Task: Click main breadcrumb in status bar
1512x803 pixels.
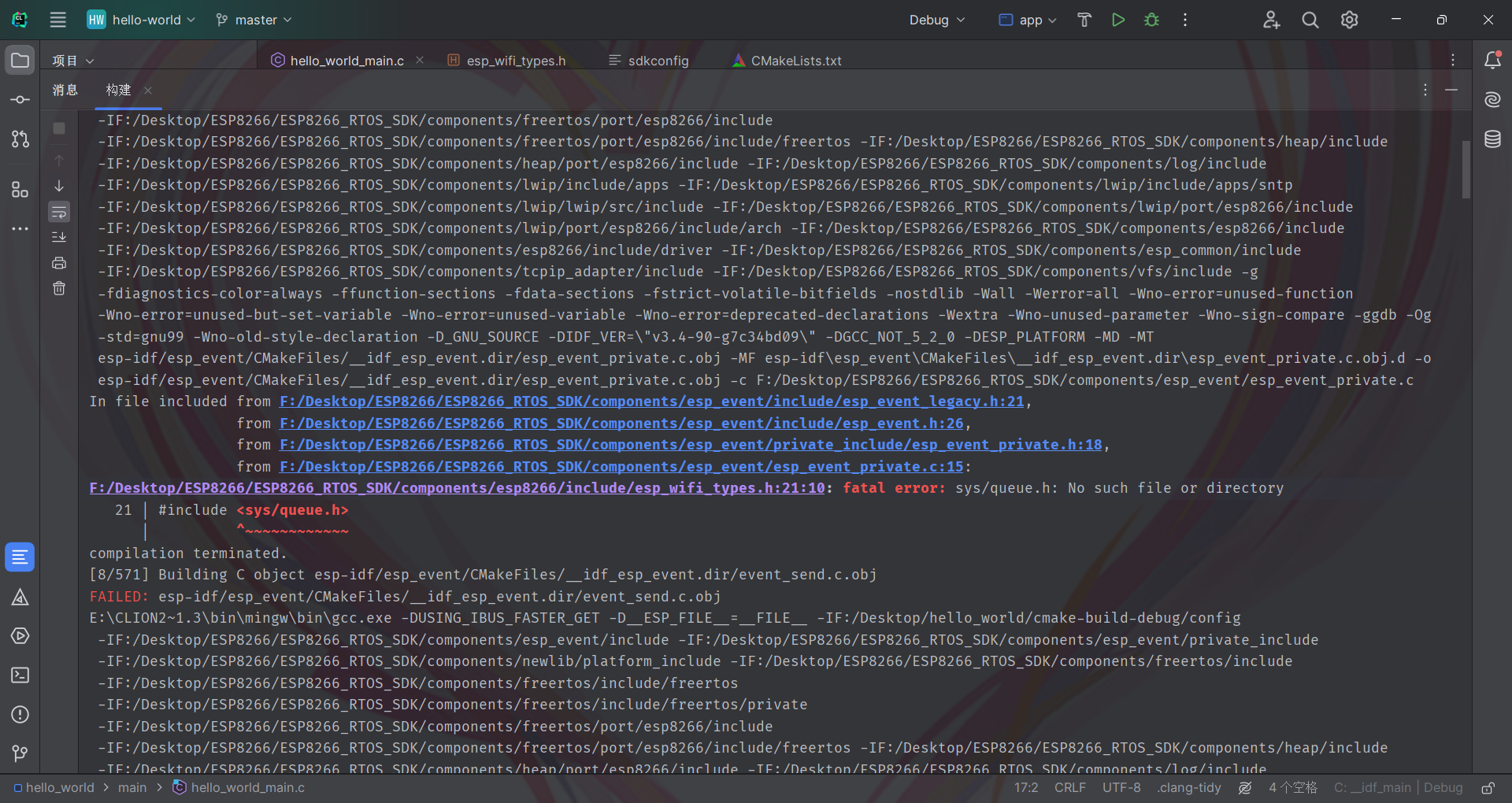Action: click(x=132, y=788)
